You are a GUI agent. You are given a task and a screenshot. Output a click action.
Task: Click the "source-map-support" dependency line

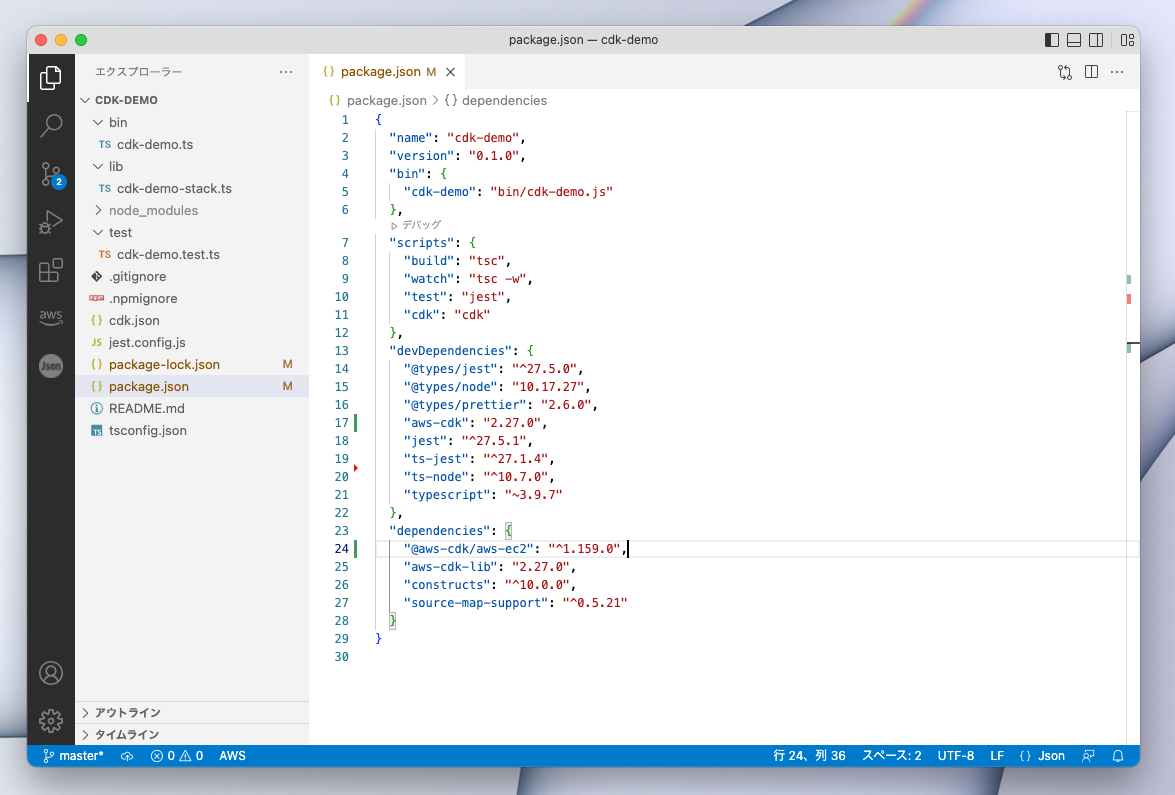click(515, 603)
